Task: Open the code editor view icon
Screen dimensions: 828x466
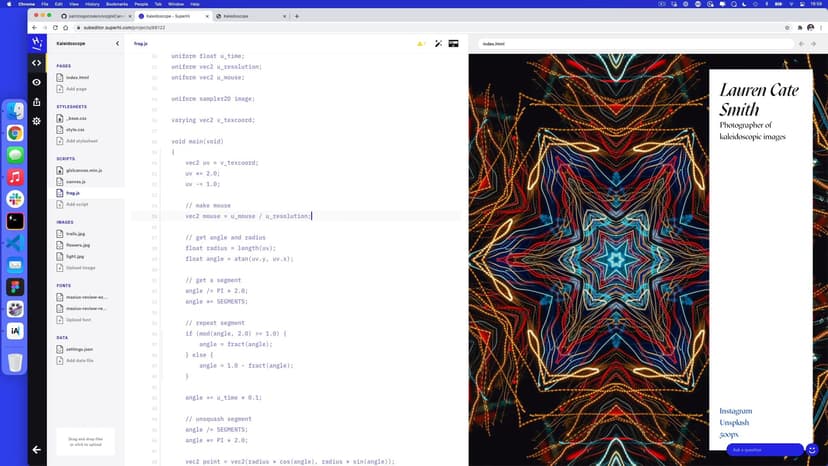Action: [37, 63]
